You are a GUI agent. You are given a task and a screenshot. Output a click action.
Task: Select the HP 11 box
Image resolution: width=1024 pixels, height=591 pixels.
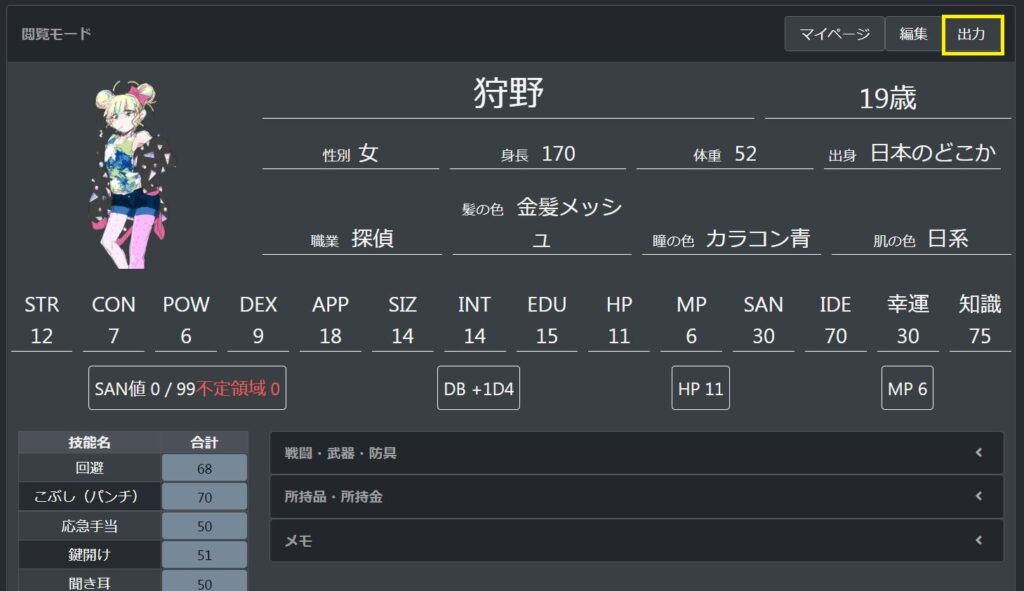[700, 388]
